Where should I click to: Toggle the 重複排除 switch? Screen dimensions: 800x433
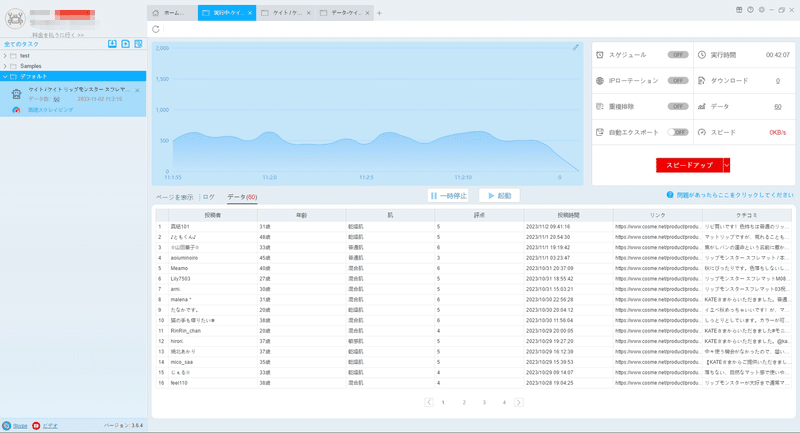(678, 106)
